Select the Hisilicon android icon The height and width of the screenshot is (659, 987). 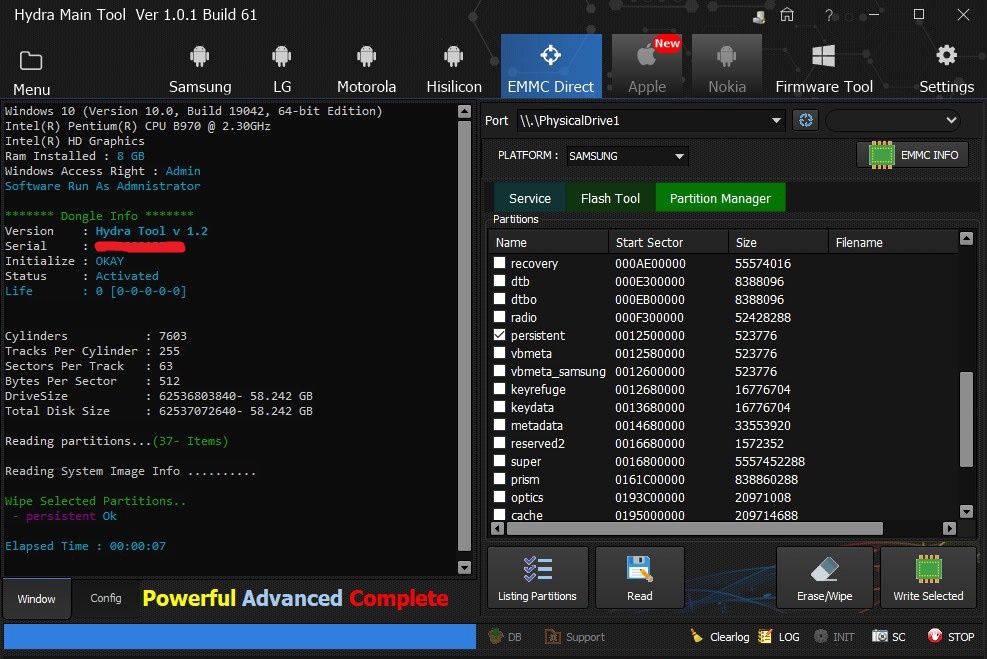tap(453, 57)
